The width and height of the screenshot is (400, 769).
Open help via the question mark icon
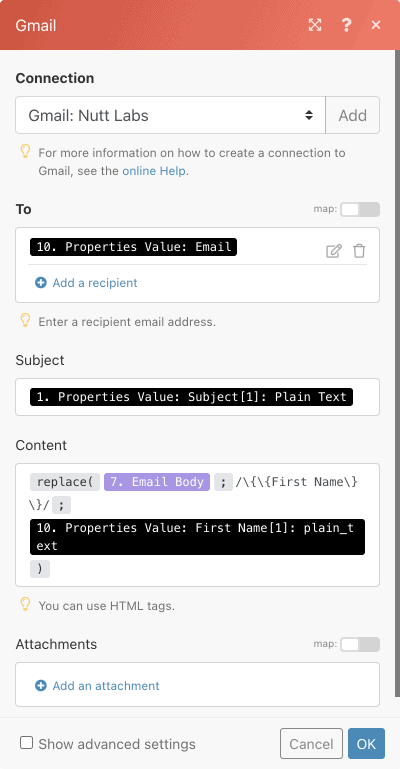(x=346, y=25)
